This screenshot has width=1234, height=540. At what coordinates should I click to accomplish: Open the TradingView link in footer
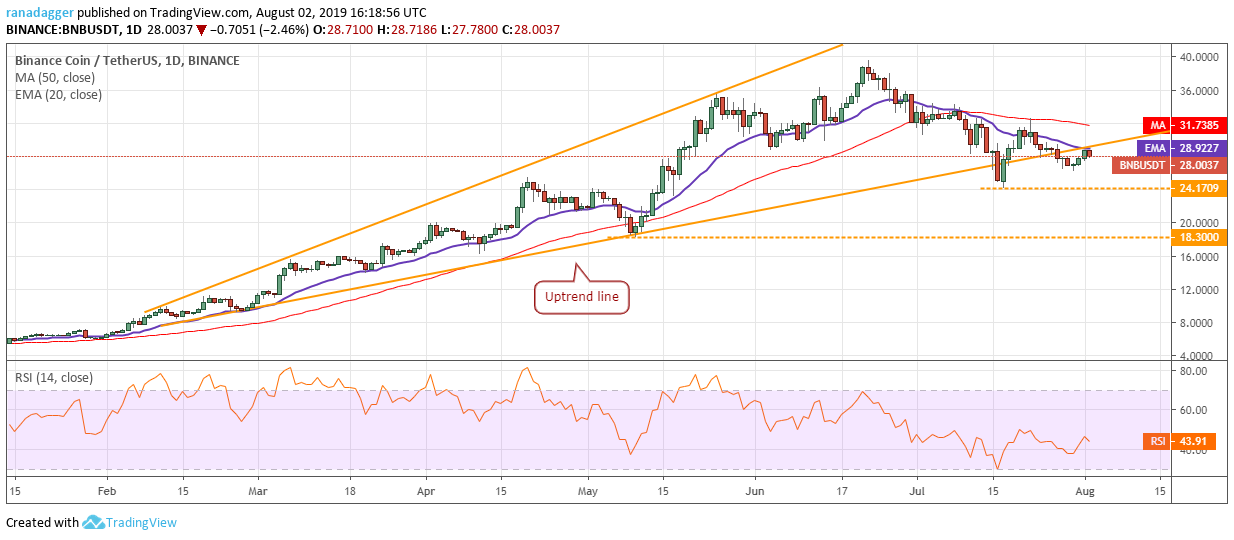pos(142,522)
